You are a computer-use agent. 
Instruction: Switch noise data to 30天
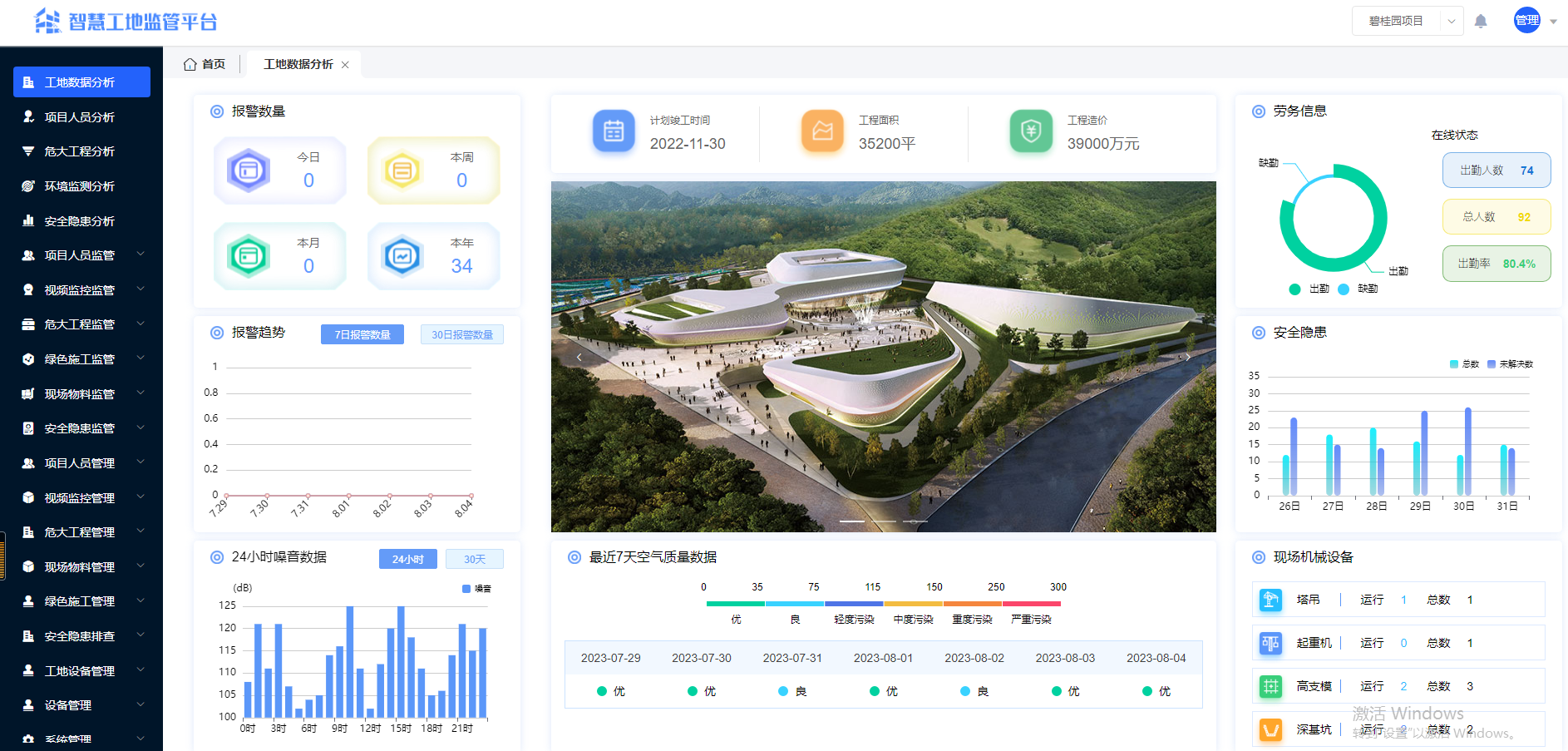(475, 559)
